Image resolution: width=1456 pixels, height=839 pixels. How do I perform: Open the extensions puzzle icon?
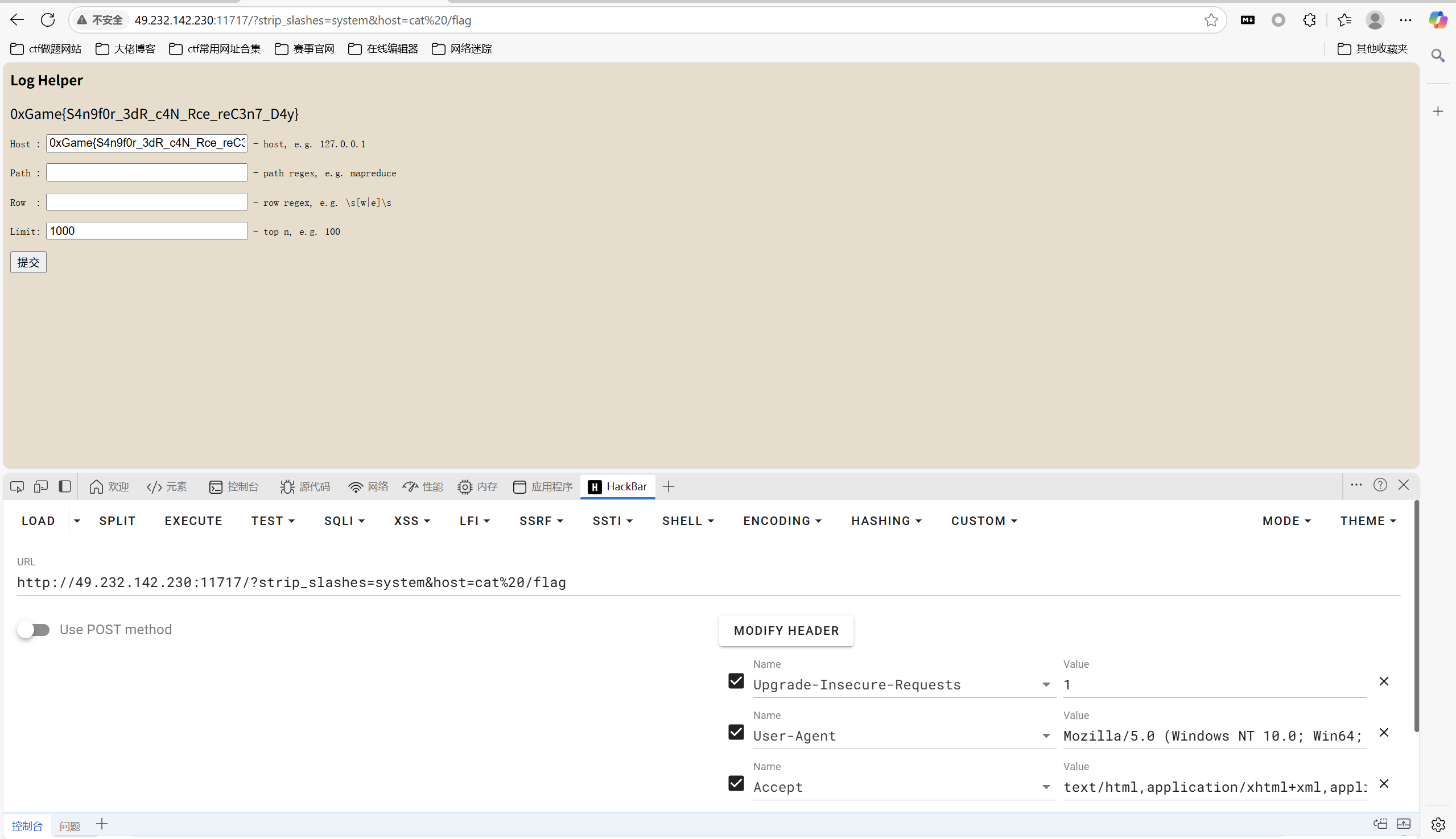[x=1310, y=20]
